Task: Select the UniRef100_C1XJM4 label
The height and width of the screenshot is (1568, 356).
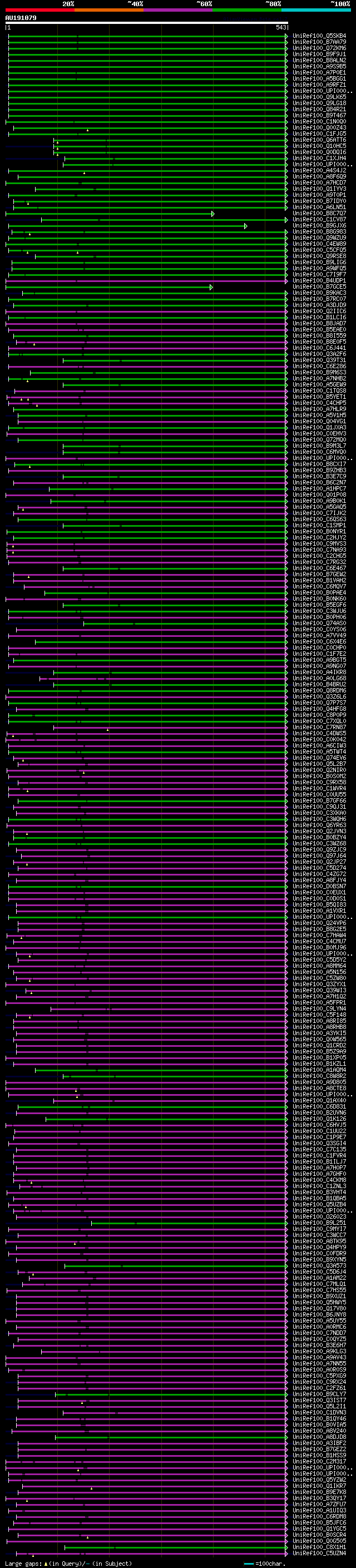Action: click(319, 159)
